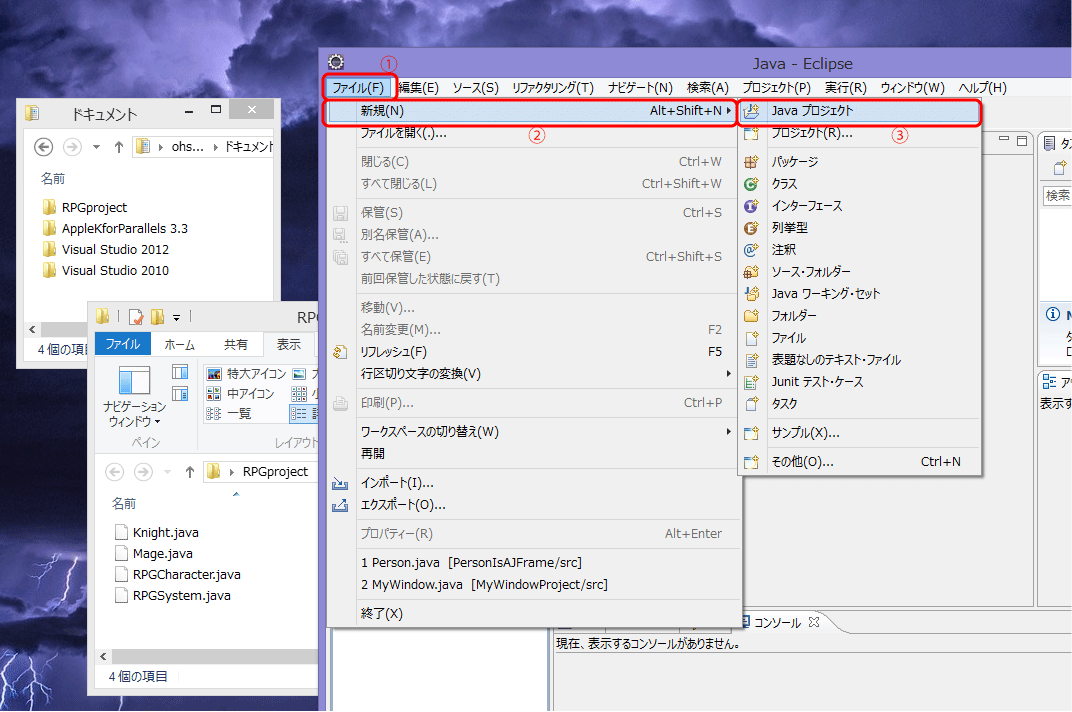This screenshot has height=712, width=1072.
Task: Click the Export icon in File menu
Action: (x=340, y=505)
